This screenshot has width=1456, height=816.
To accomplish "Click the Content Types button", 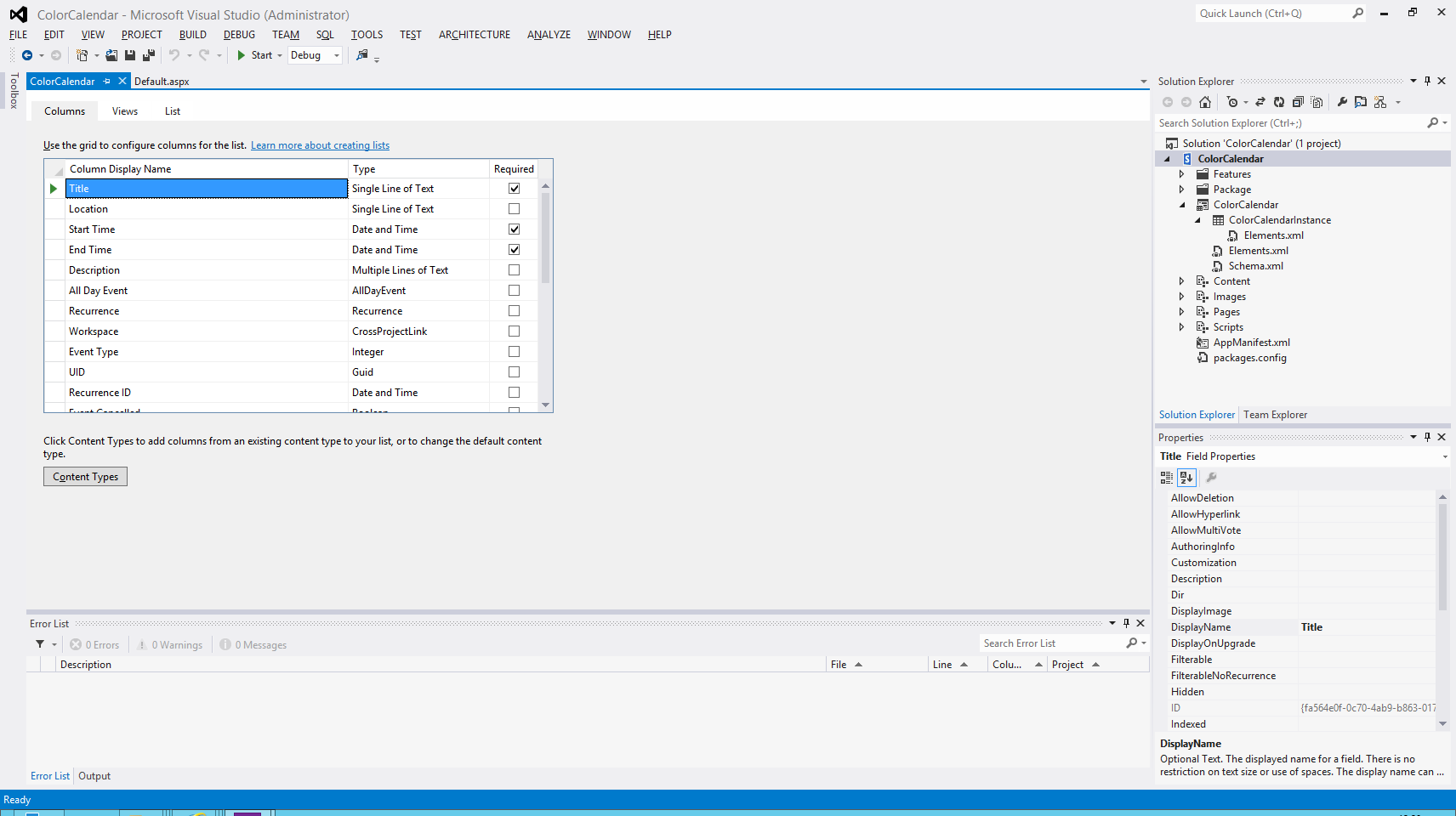I will pos(86,477).
